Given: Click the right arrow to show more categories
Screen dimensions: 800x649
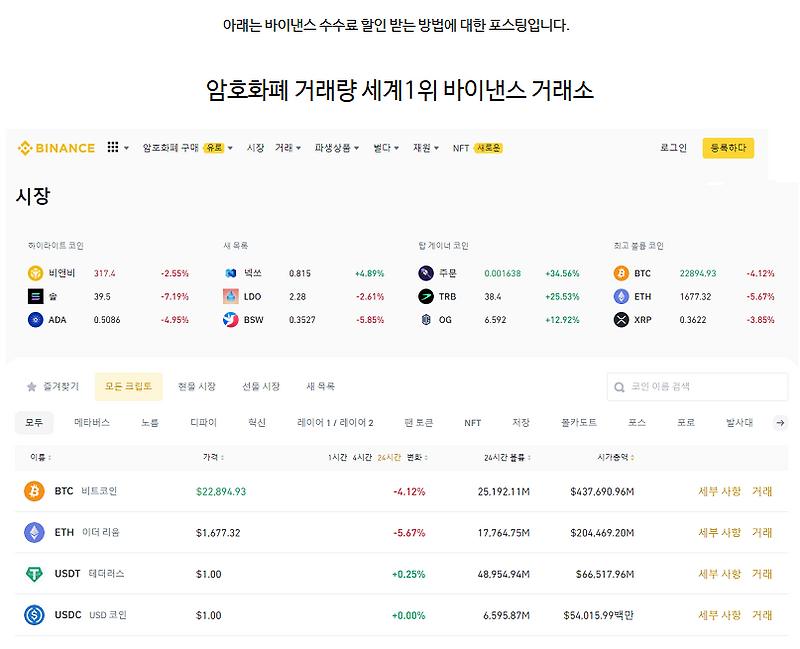Looking at the screenshot, I should pyautogui.click(x=780, y=422).
